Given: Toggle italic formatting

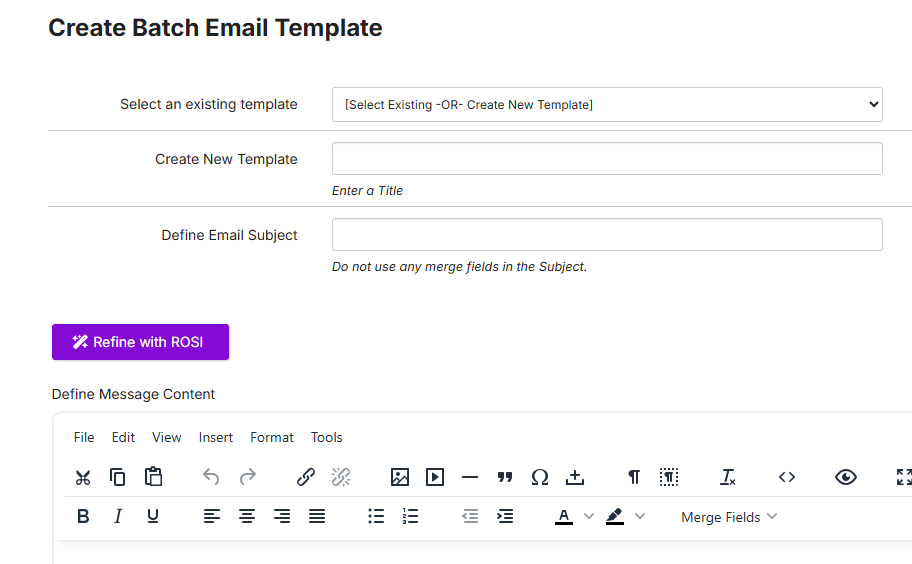Looking at the screenshot, I should [118, 516].
